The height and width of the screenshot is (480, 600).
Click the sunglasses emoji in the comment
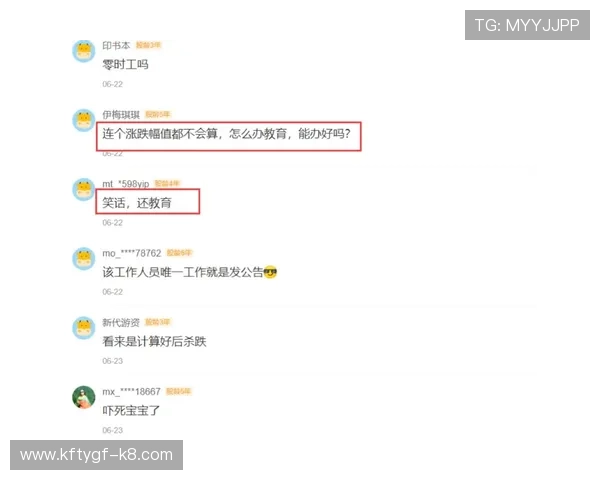(271, 272)
